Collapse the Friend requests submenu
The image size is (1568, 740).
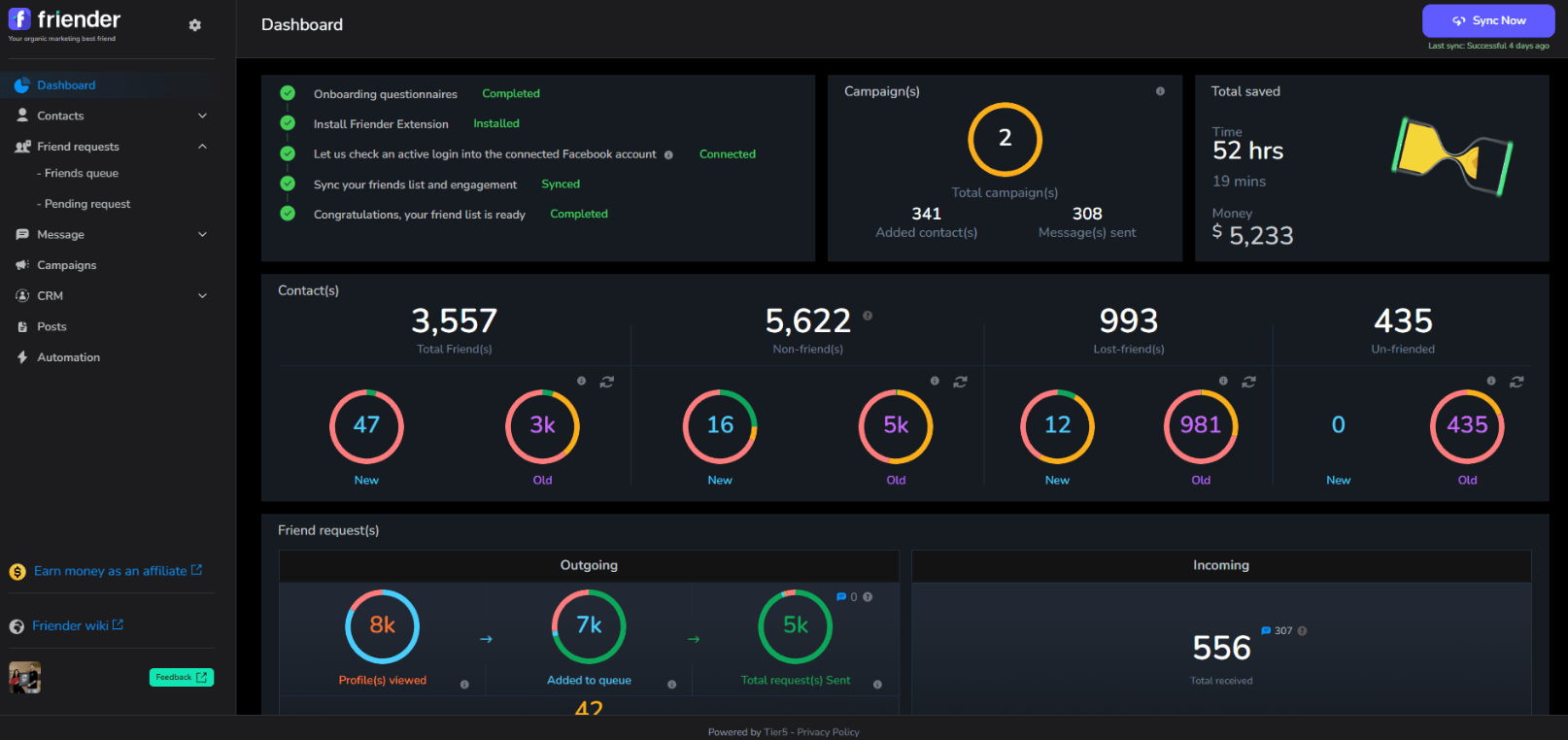pyautogui.click(x=202, y=147)
